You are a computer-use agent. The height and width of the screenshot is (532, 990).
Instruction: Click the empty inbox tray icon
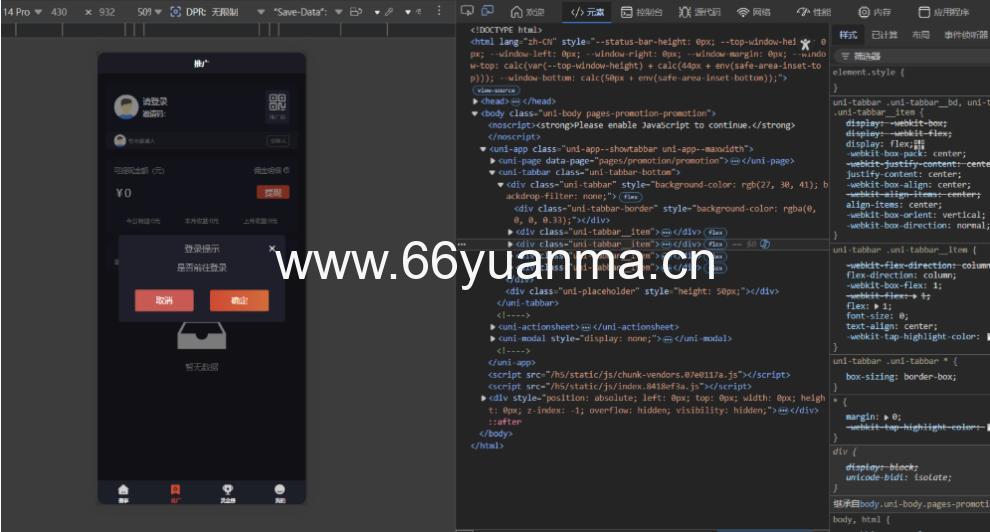[x=201, y=336]
